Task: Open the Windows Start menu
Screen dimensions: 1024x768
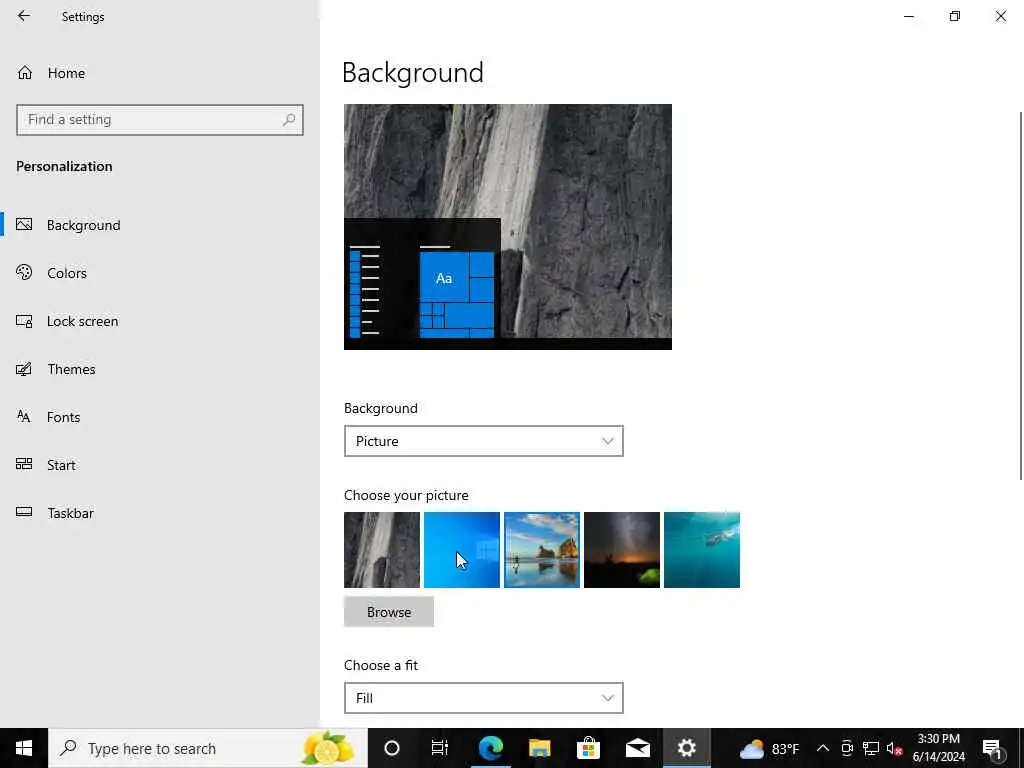Action: coord(24,748)
